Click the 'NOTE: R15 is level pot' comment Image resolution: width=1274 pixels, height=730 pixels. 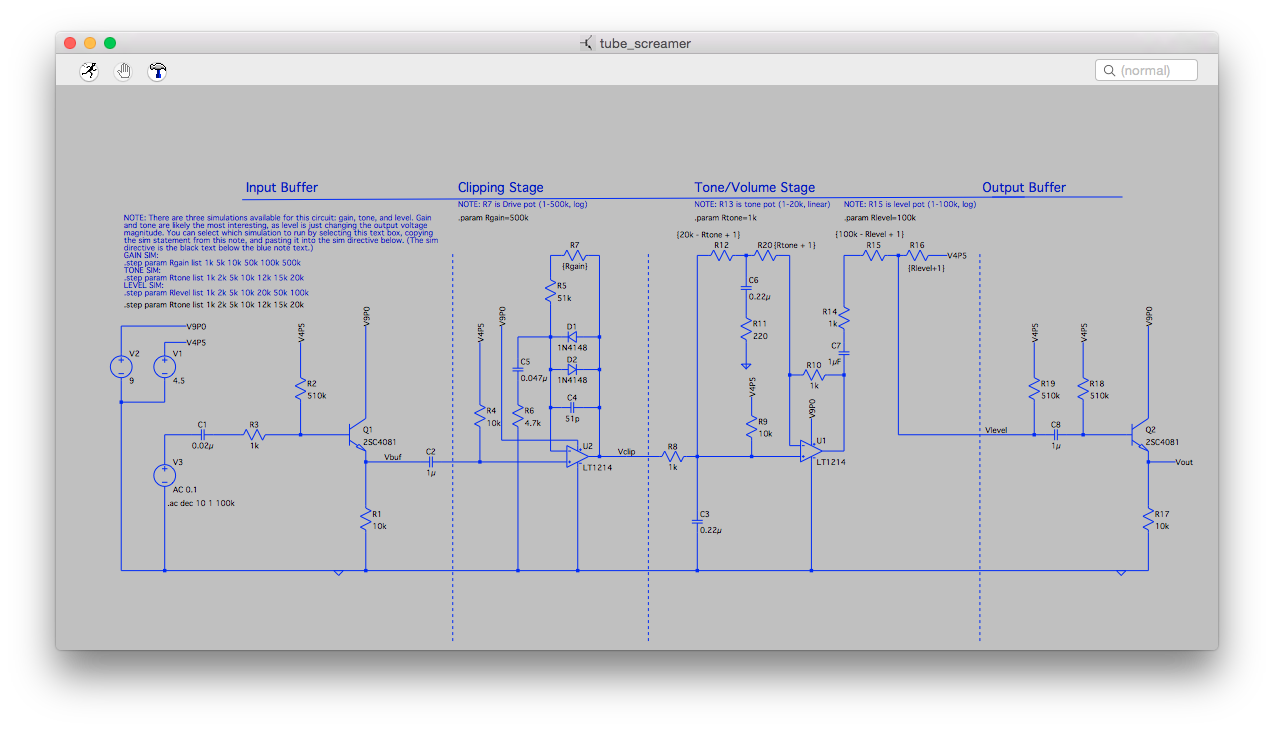tap(910, 204)
